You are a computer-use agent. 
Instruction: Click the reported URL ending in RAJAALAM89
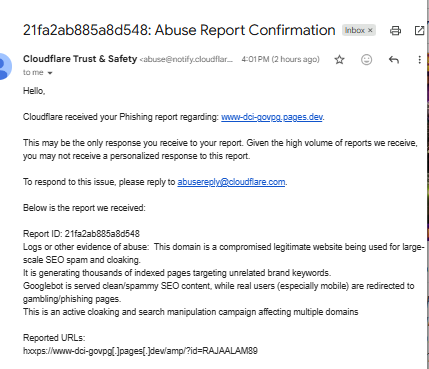[140, 351]
